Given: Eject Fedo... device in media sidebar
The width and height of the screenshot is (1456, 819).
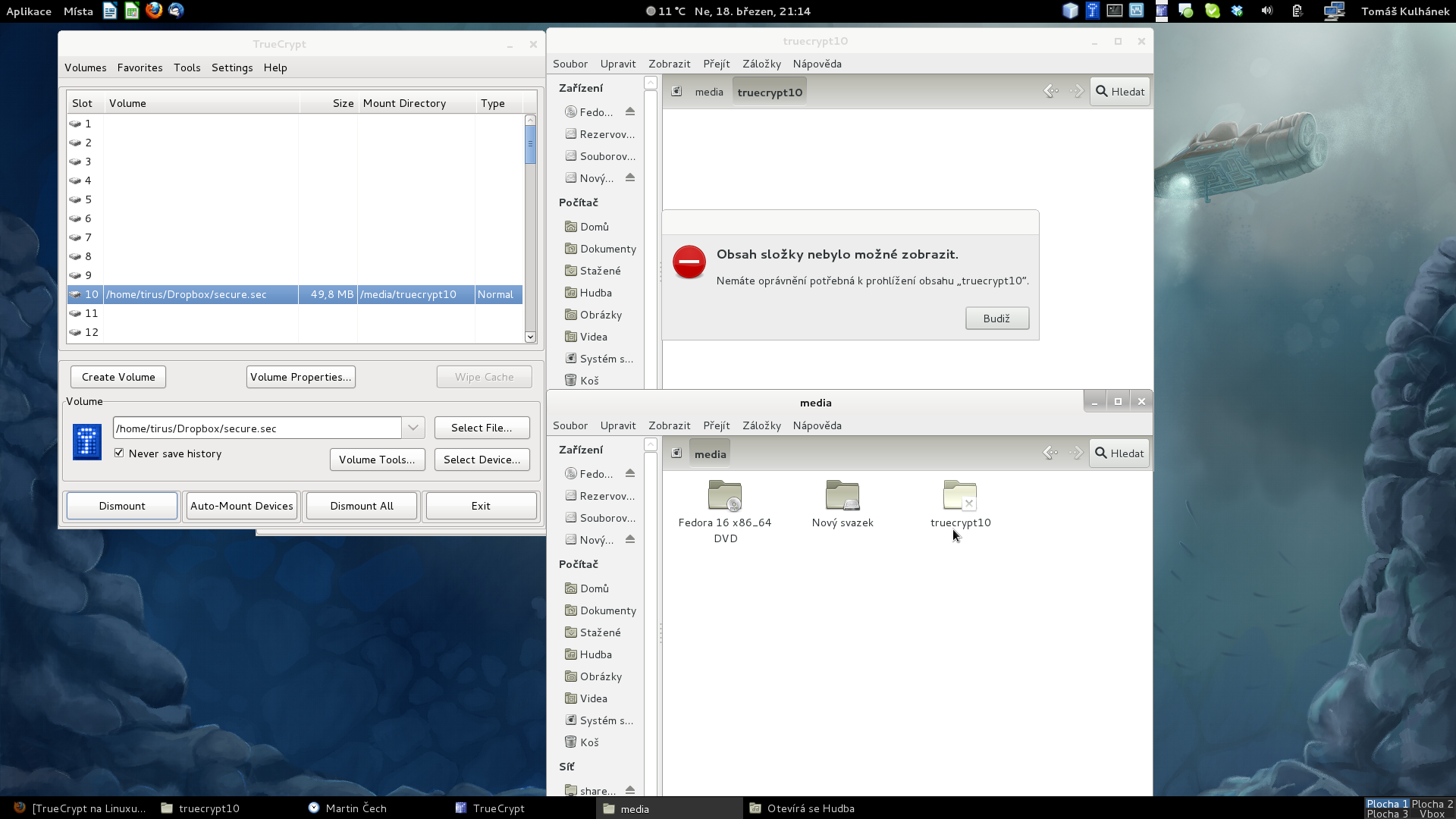Looking at the screenshot, I should click(629, 473).
